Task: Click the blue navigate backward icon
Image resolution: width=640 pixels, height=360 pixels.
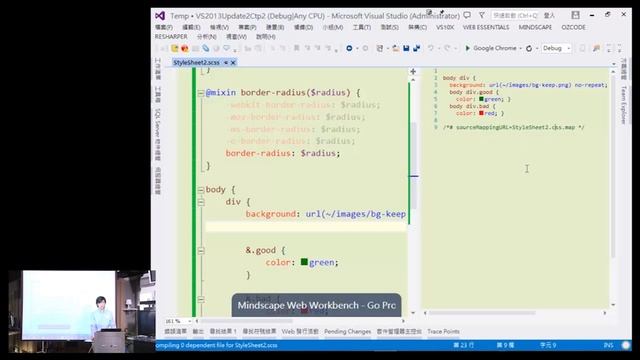Action: (349, 48)
